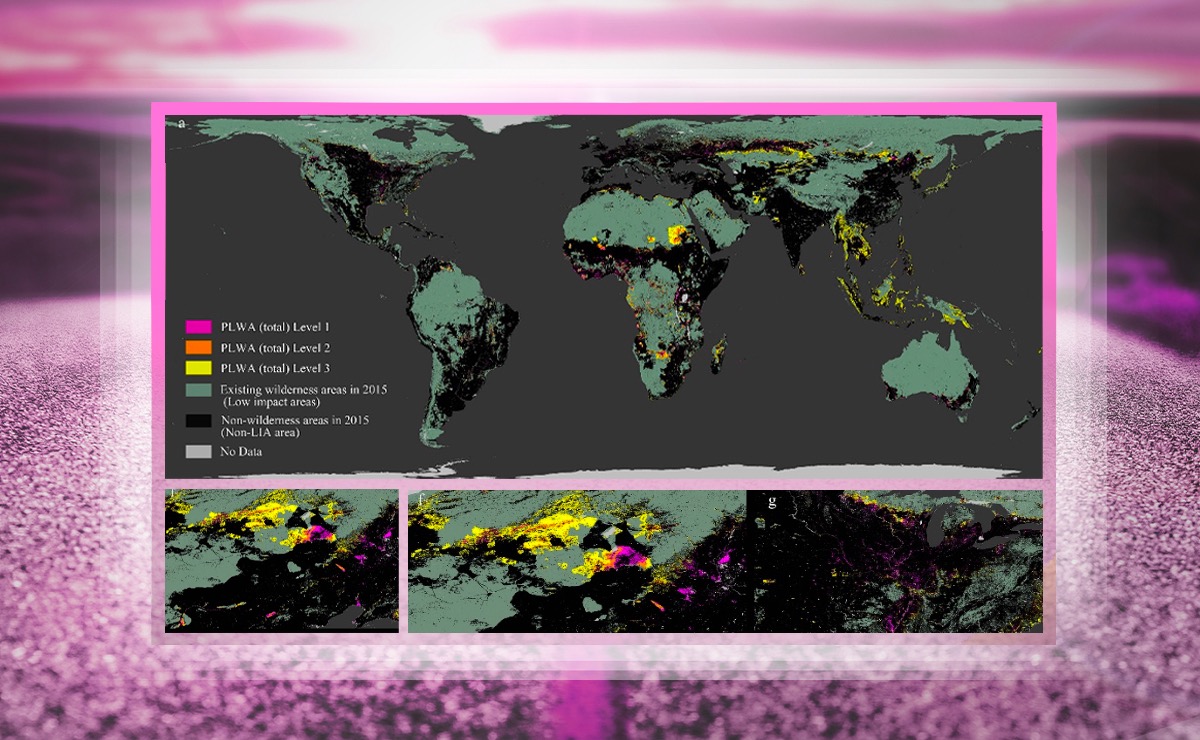Screen dimensions: 1200x740
Task: Select the black non-wilderness areas legend swatch
Action: coord(198,422)
